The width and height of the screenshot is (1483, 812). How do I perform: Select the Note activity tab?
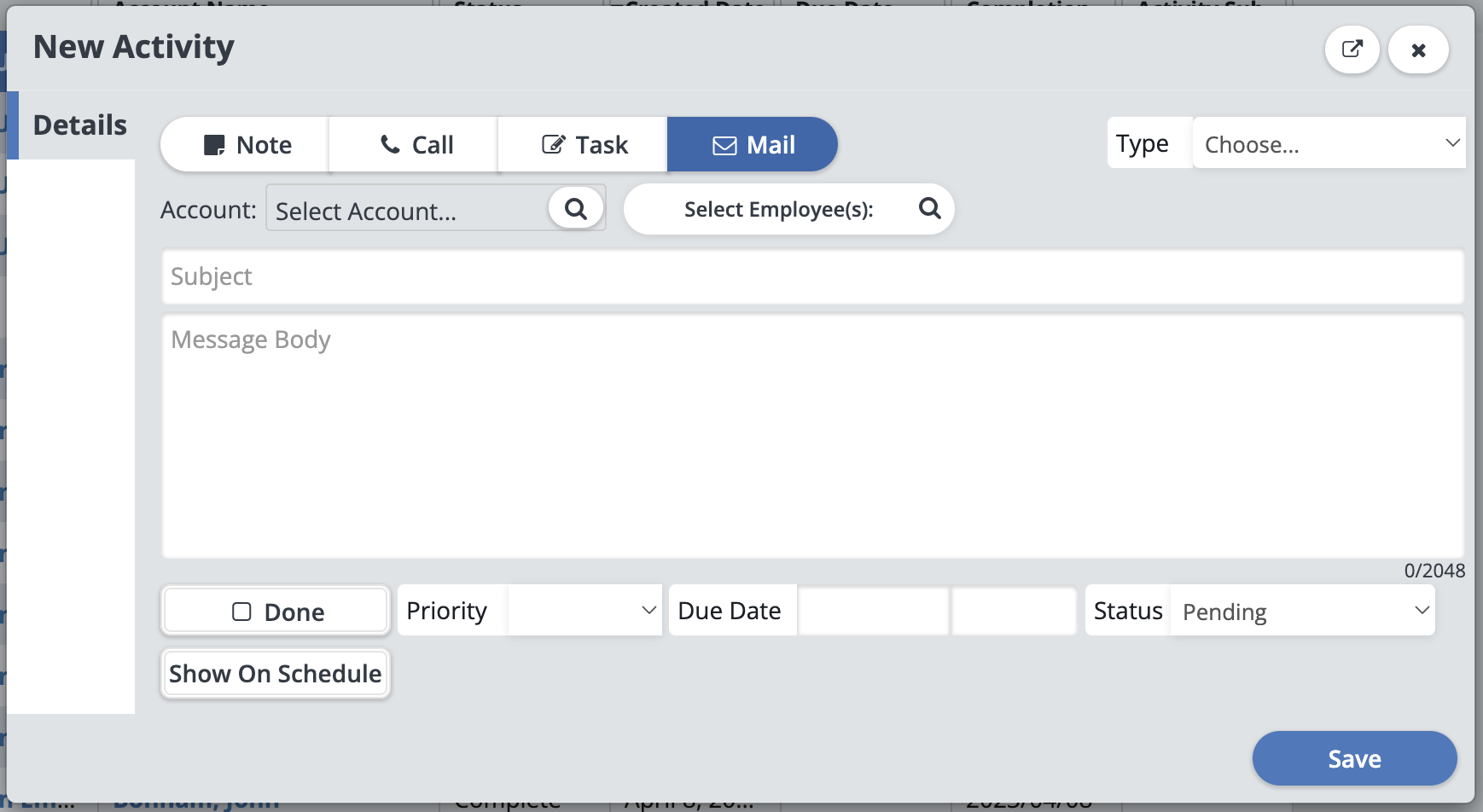[246, 145]
